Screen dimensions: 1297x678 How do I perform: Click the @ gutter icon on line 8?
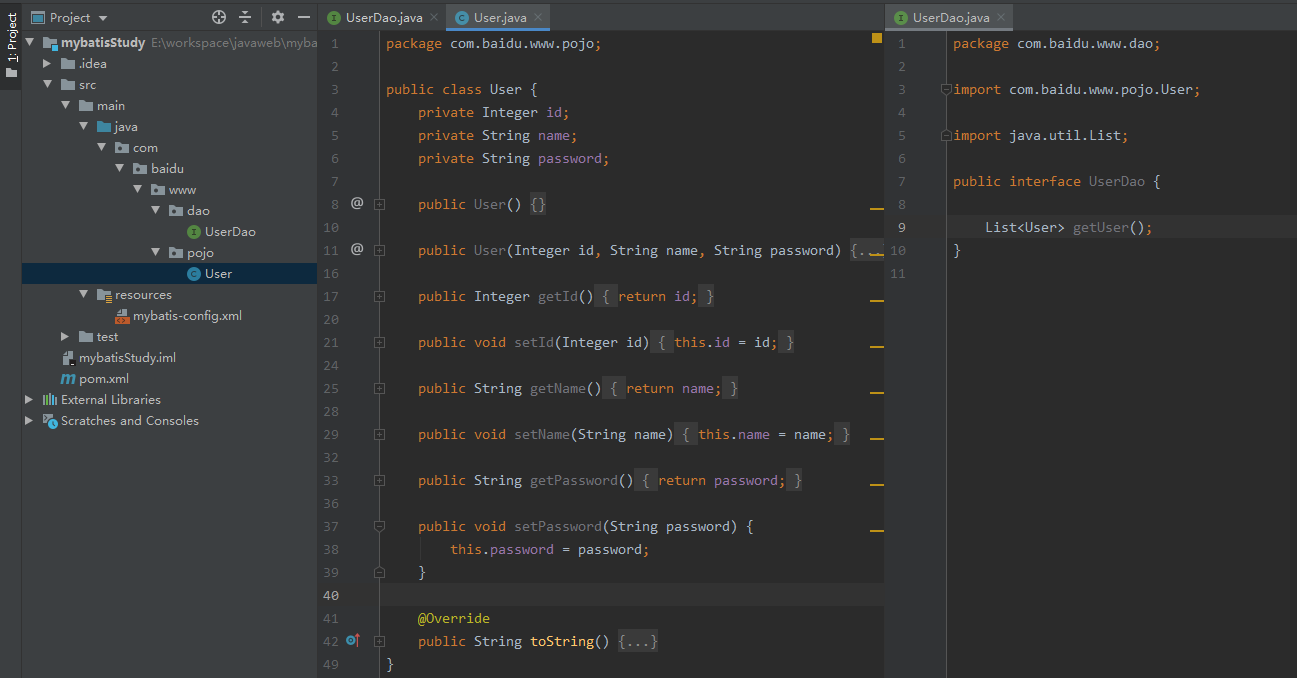pyautogui.click(x=357, y=203)
